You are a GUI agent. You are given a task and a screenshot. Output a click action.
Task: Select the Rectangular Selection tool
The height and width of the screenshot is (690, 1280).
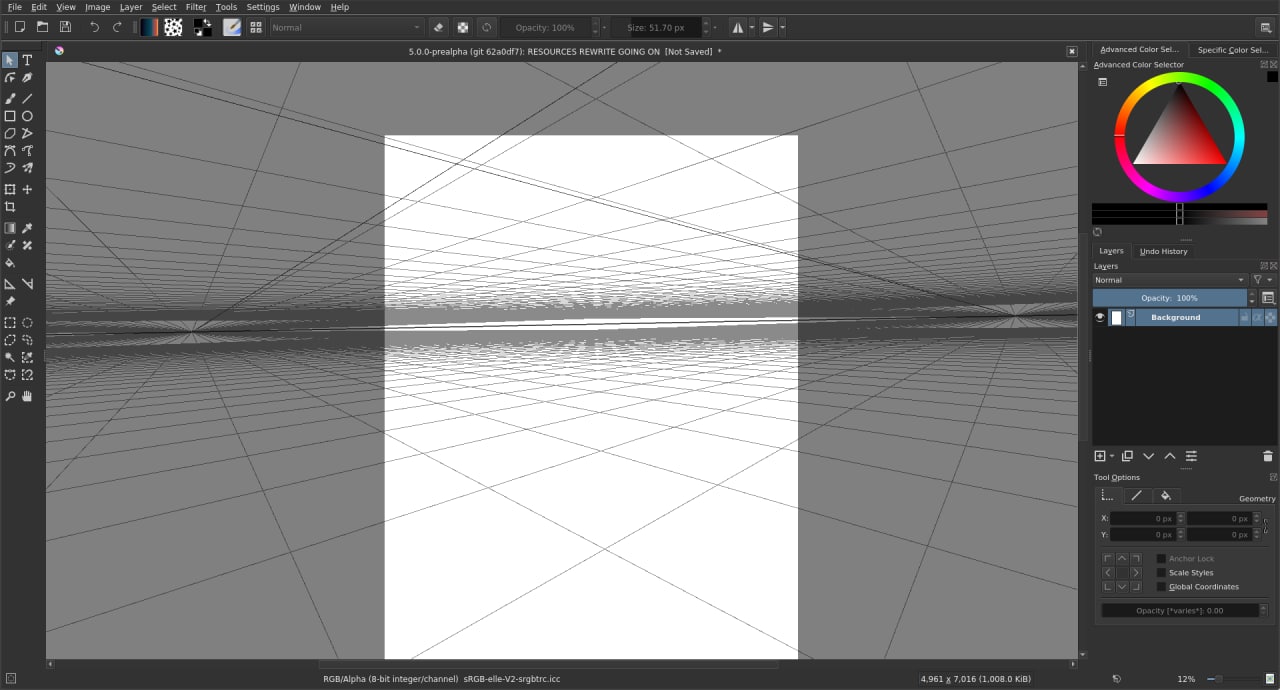[10, 323]
